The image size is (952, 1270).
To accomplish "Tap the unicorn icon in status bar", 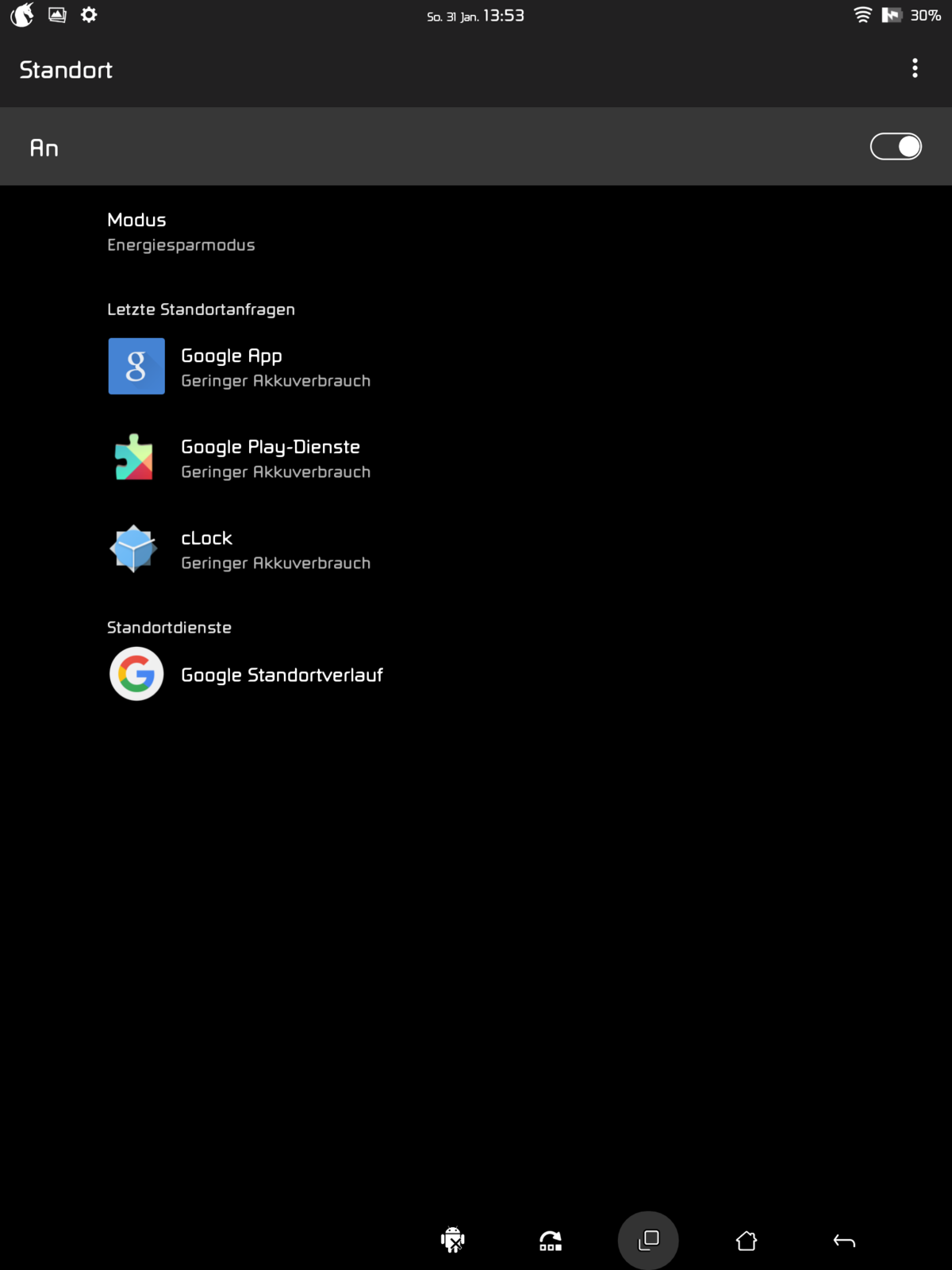I will pyautogui.click(x=22, y=15).
